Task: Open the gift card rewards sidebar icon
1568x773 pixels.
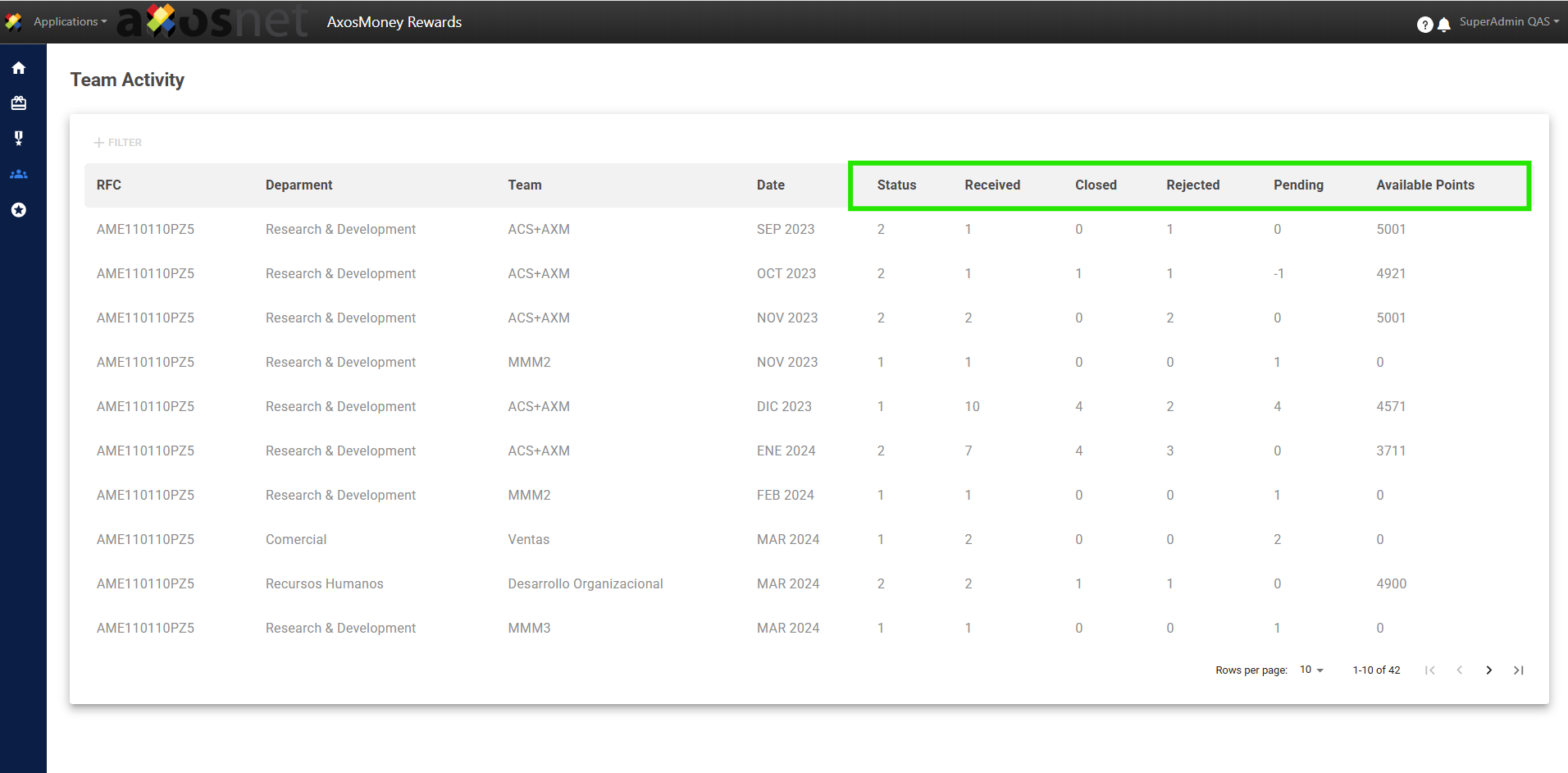Action: (19, 103)
